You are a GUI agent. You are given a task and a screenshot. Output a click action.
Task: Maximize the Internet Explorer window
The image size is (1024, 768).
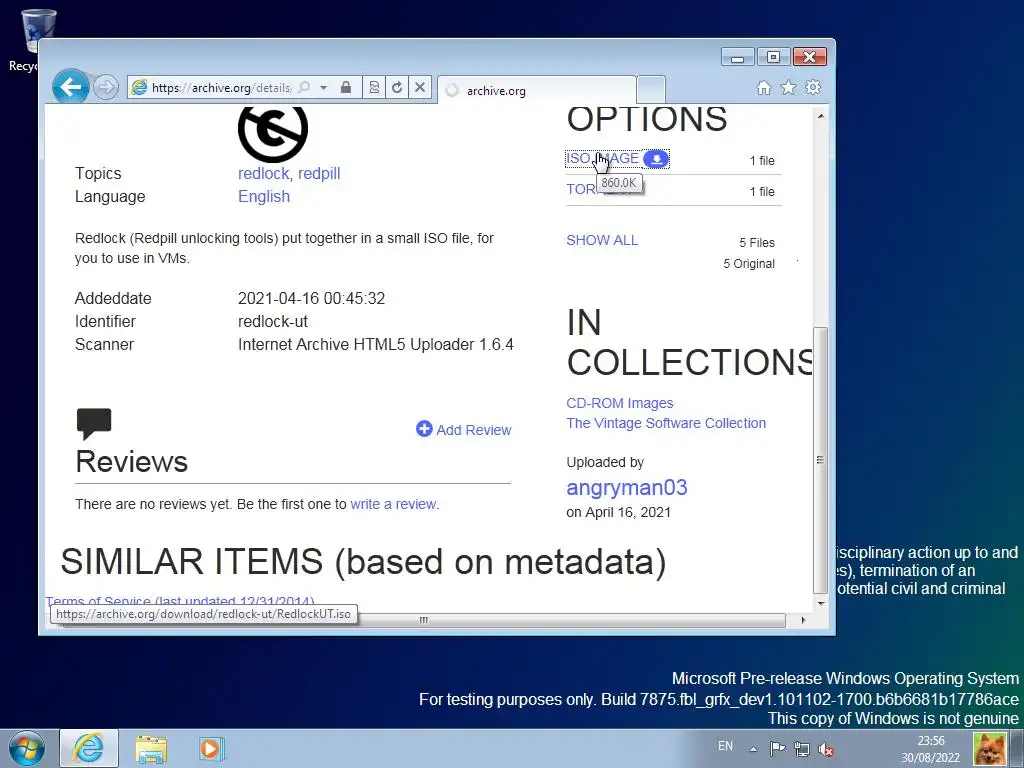click(x=773, y=57)
